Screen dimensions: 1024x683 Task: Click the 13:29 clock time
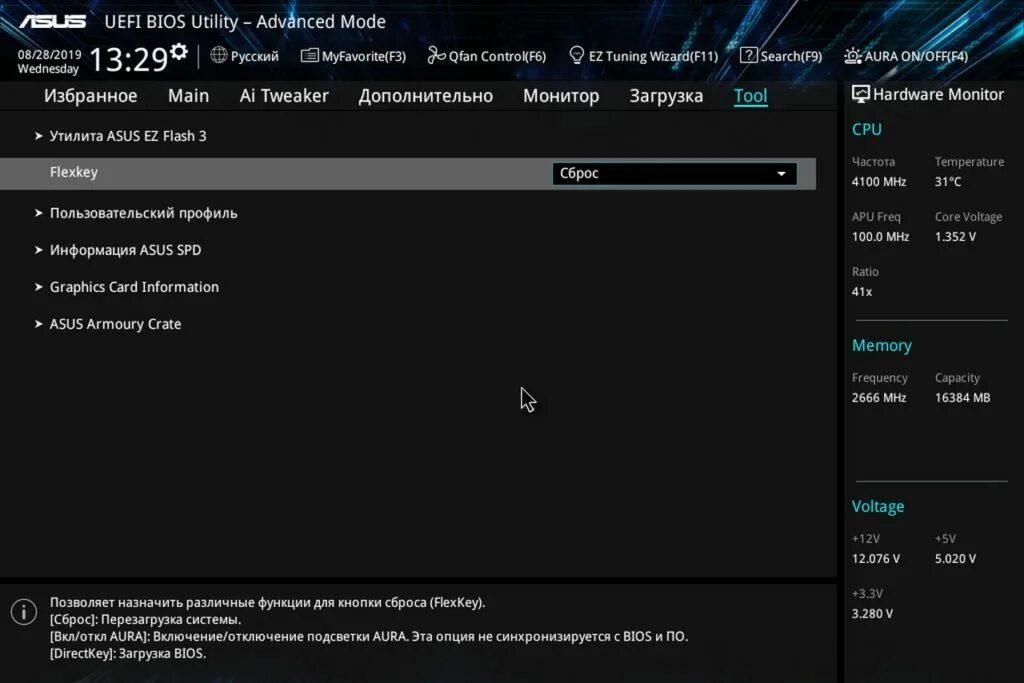pos(129,60)
